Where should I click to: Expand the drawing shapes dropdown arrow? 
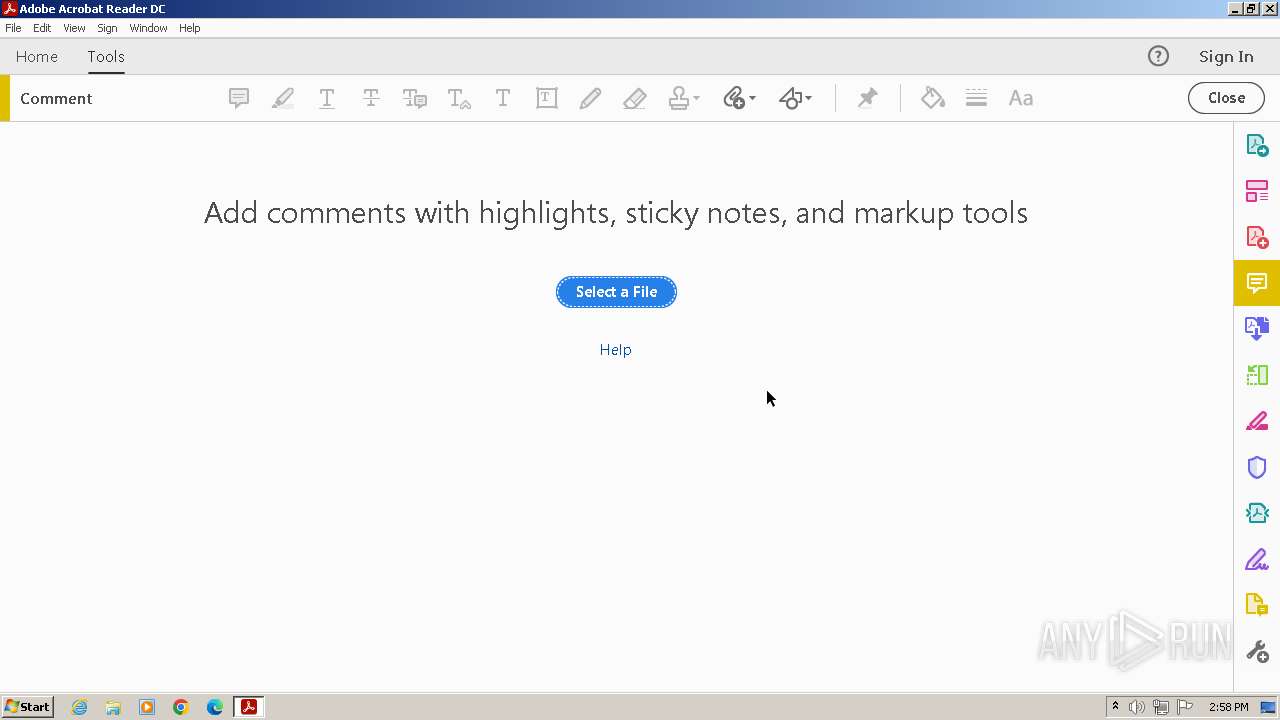click(x=808, y=99)
